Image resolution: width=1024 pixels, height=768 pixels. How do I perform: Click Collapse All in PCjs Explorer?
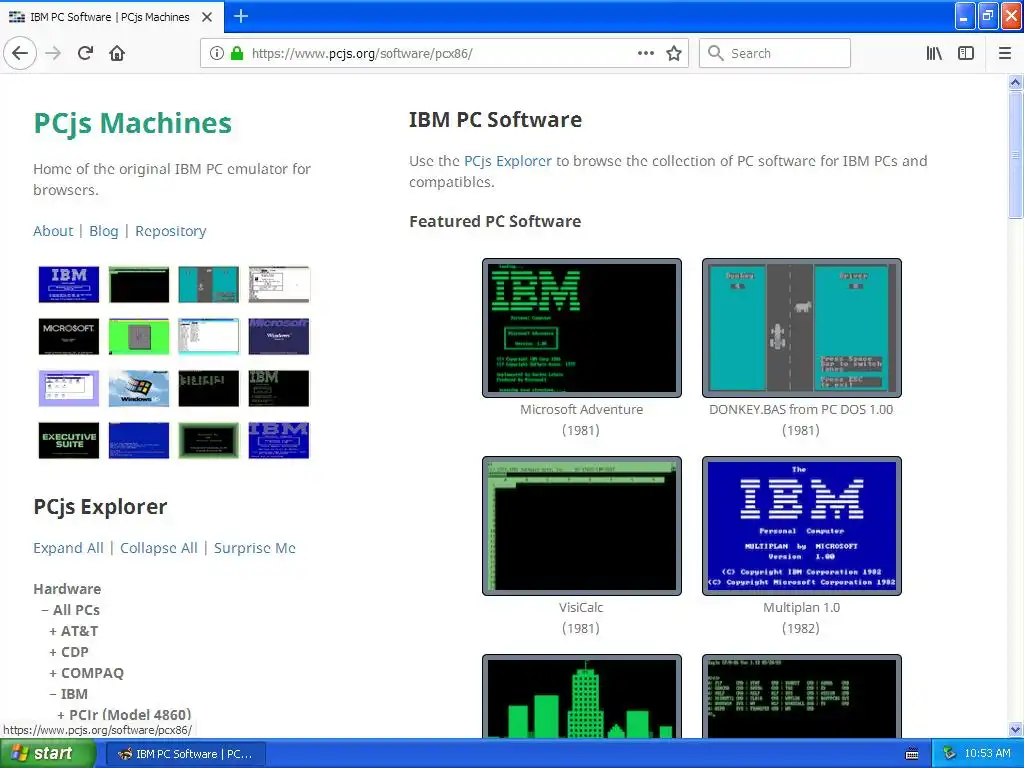pos(159,548)
